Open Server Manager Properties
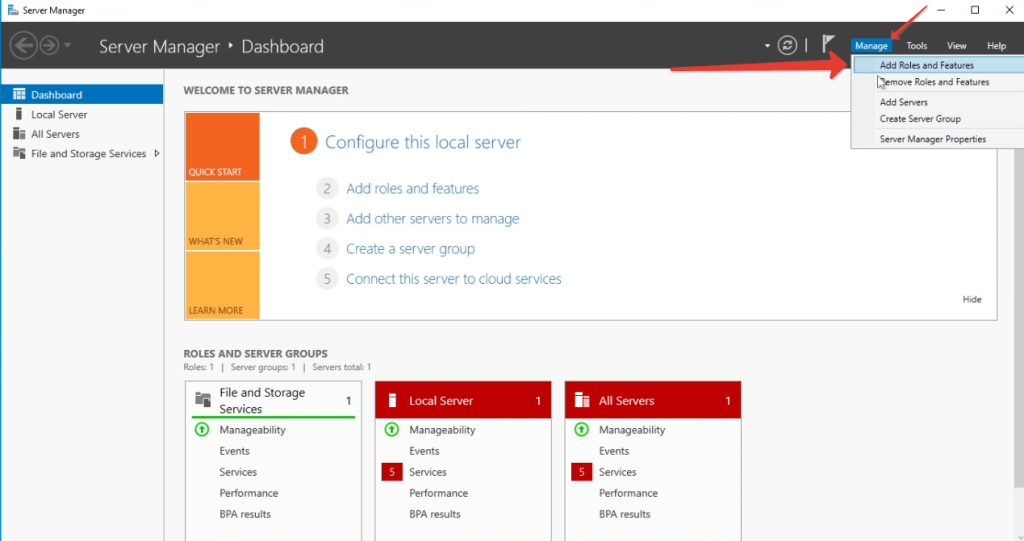Viewport: 1024px width, 541px height. click(938, 139)
